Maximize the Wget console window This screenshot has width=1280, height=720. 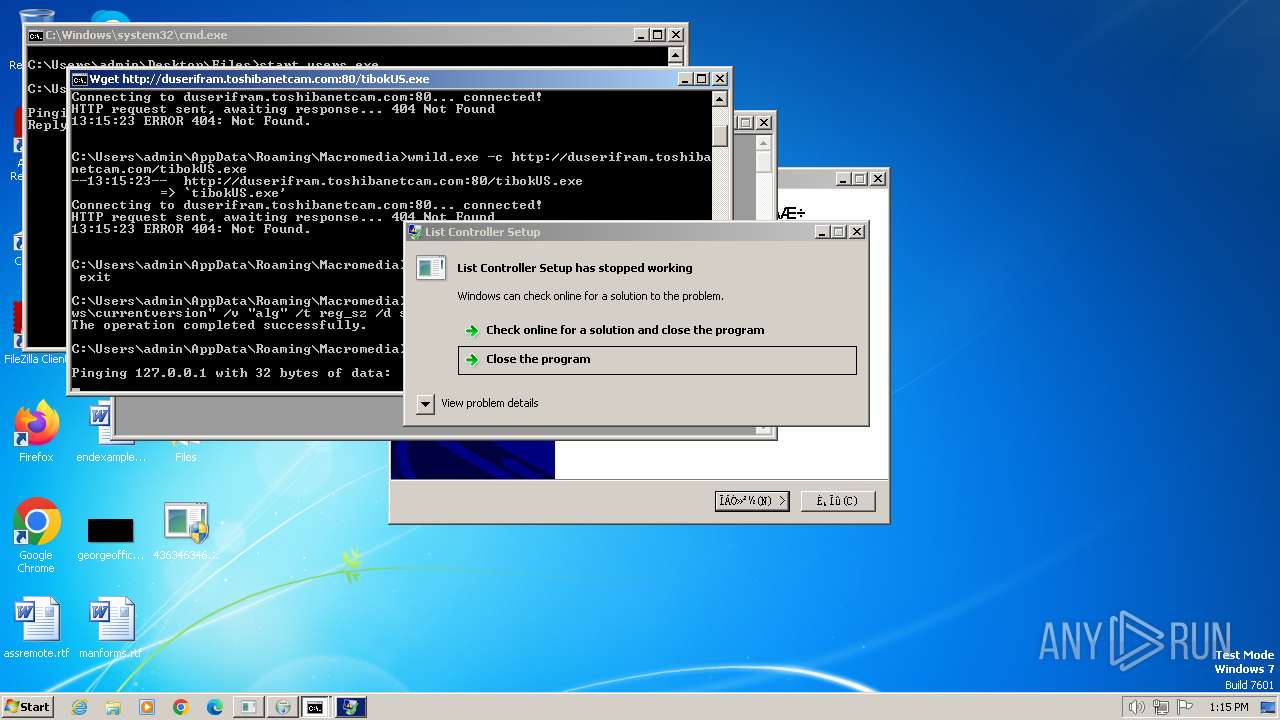(x=702, y=79)
